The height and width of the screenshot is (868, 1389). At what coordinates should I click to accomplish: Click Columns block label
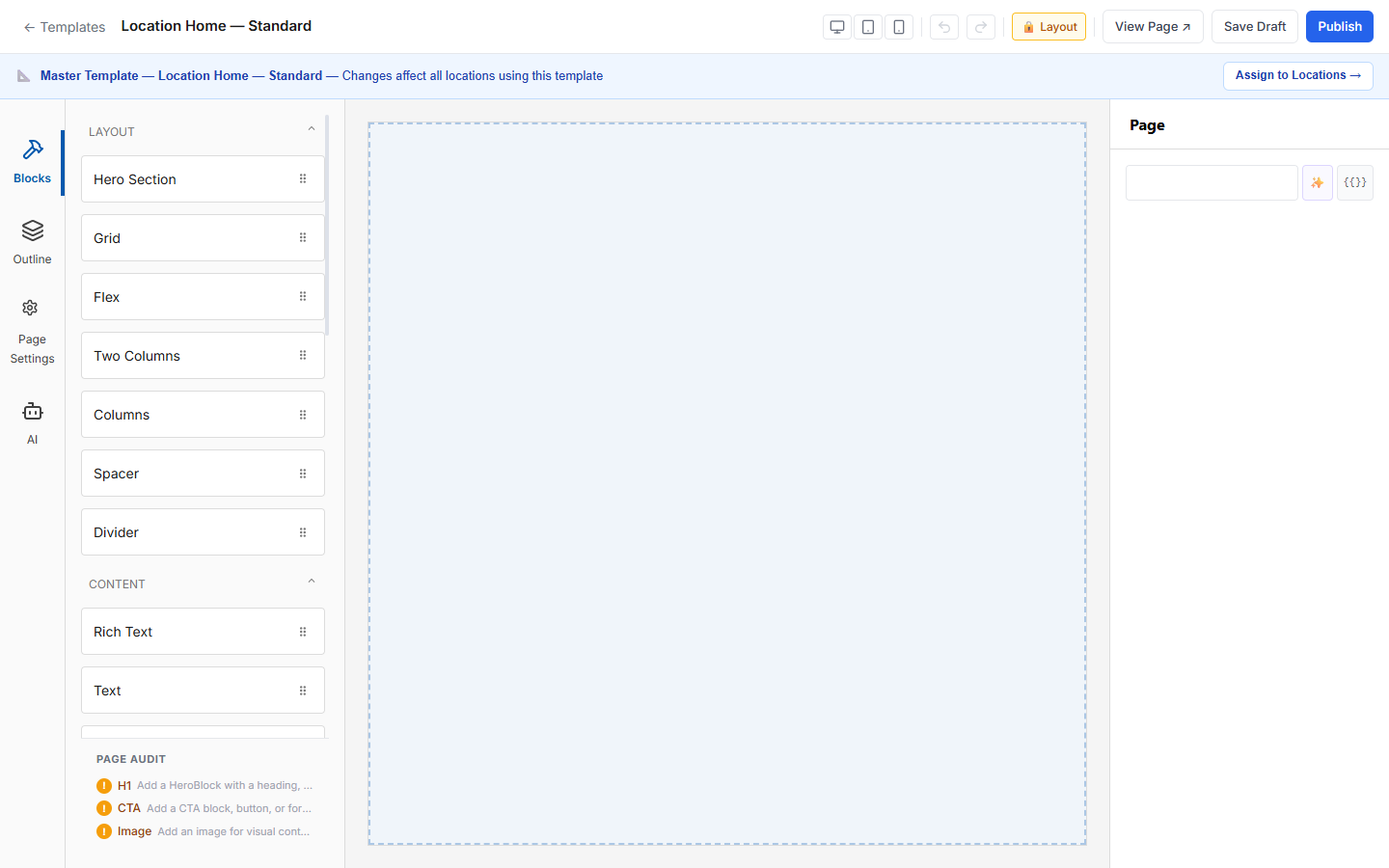(x=122, y=415)
